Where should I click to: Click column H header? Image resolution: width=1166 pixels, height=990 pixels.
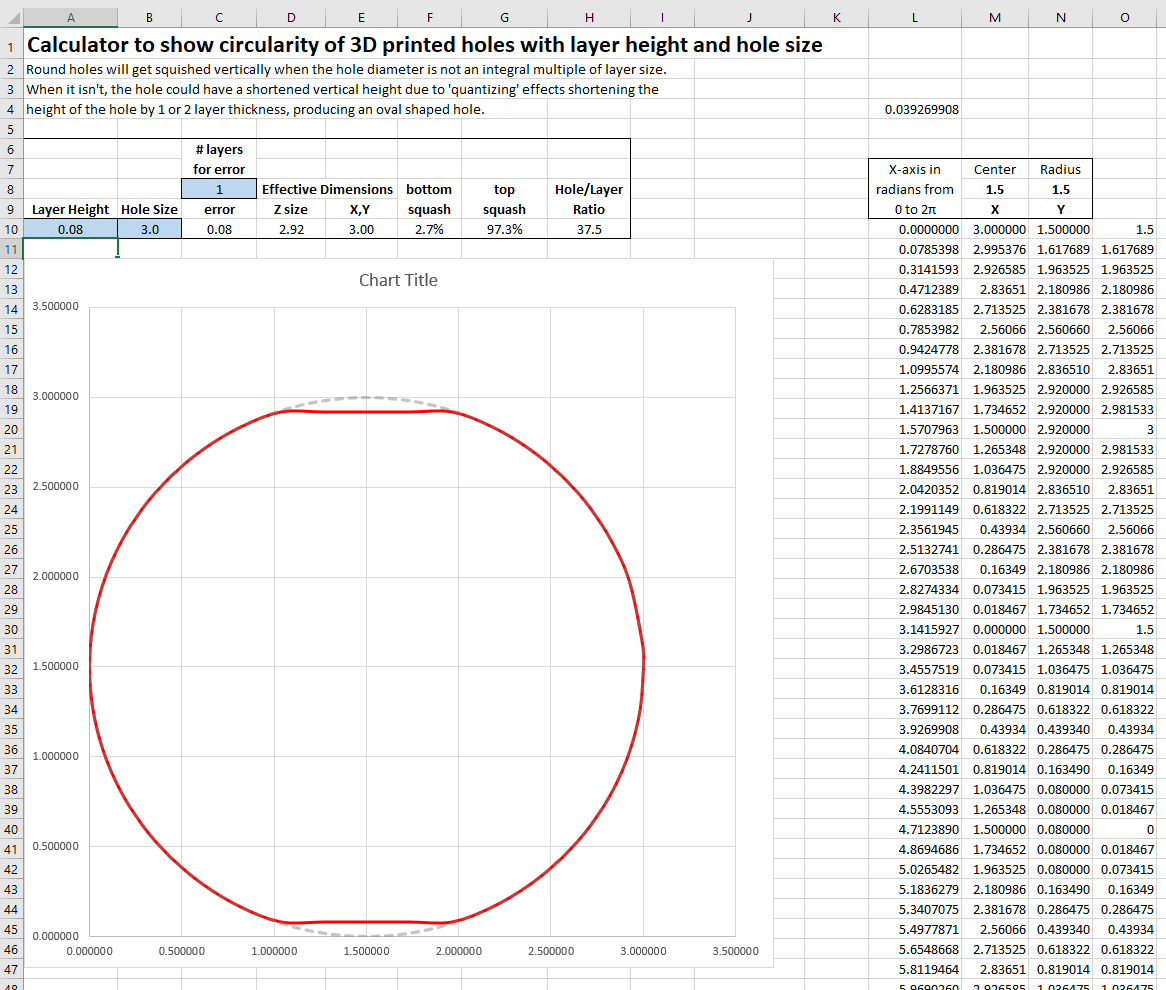coord(589,18)
